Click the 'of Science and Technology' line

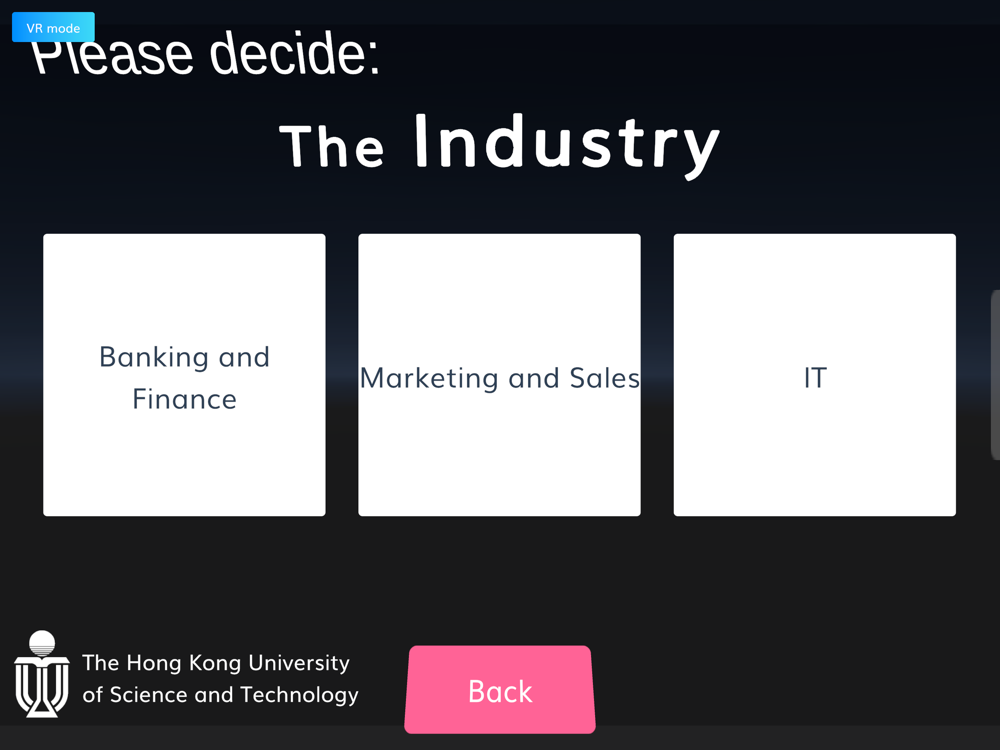tap(220, 695)
